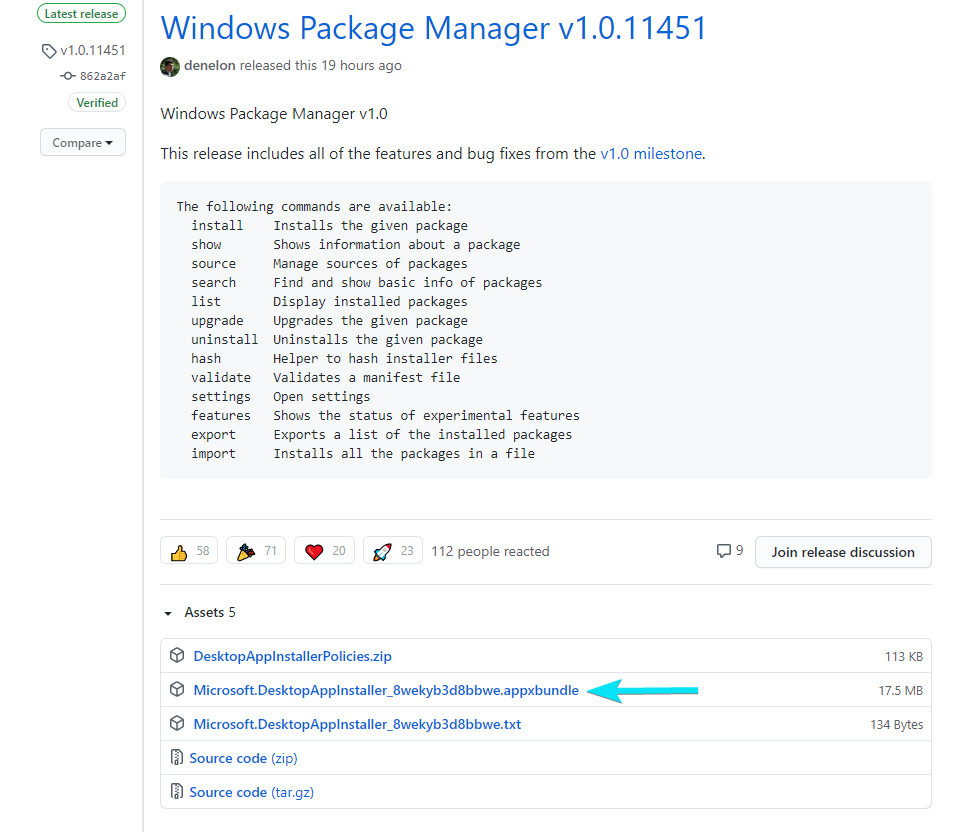This screenshot has height=832, width=978.
Task: Click the source code archive icon for zip
Action: click(177, 757)
